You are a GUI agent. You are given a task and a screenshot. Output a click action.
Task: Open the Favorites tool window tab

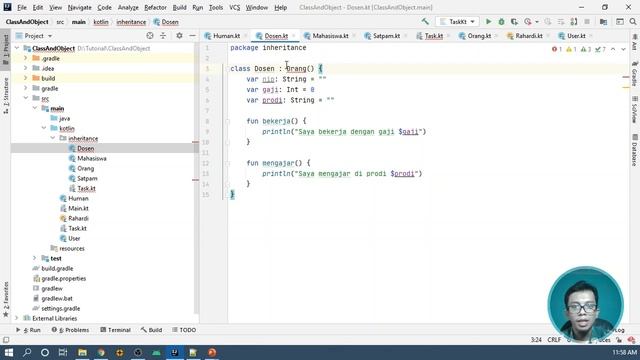tap(6, 299)
